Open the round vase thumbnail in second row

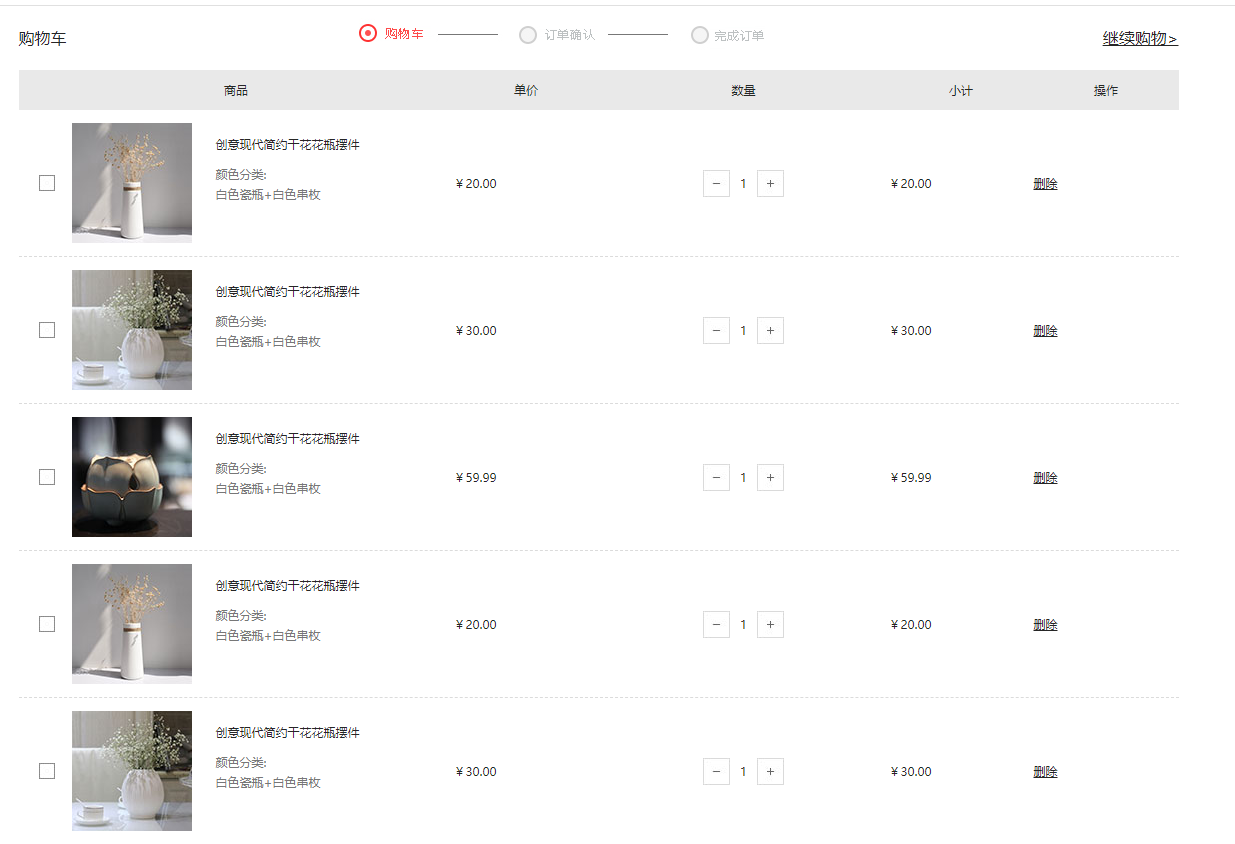coord(132,330)
